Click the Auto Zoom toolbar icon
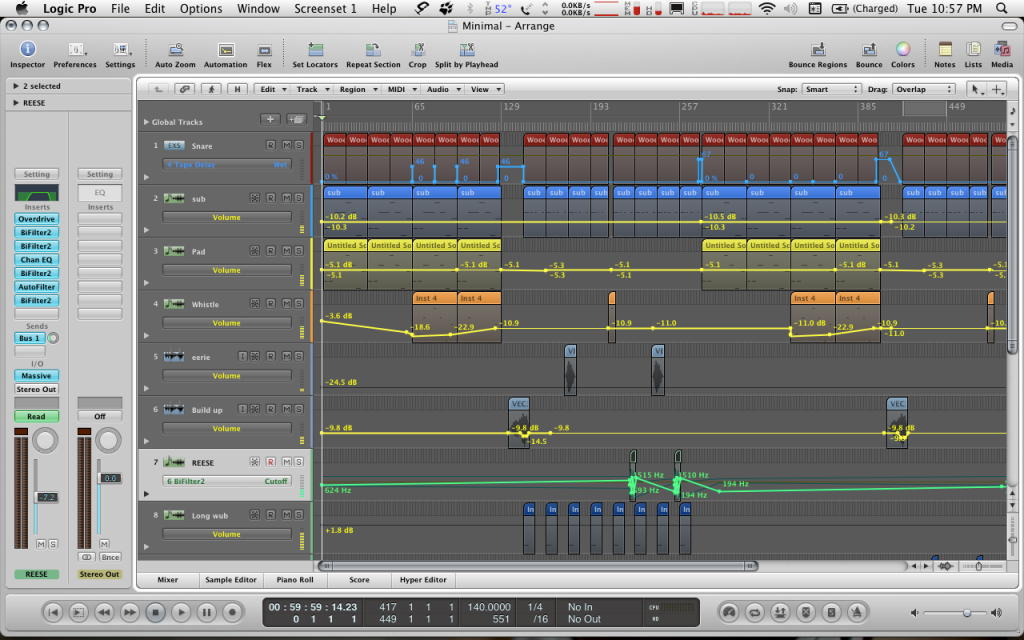 click(176, 50)
